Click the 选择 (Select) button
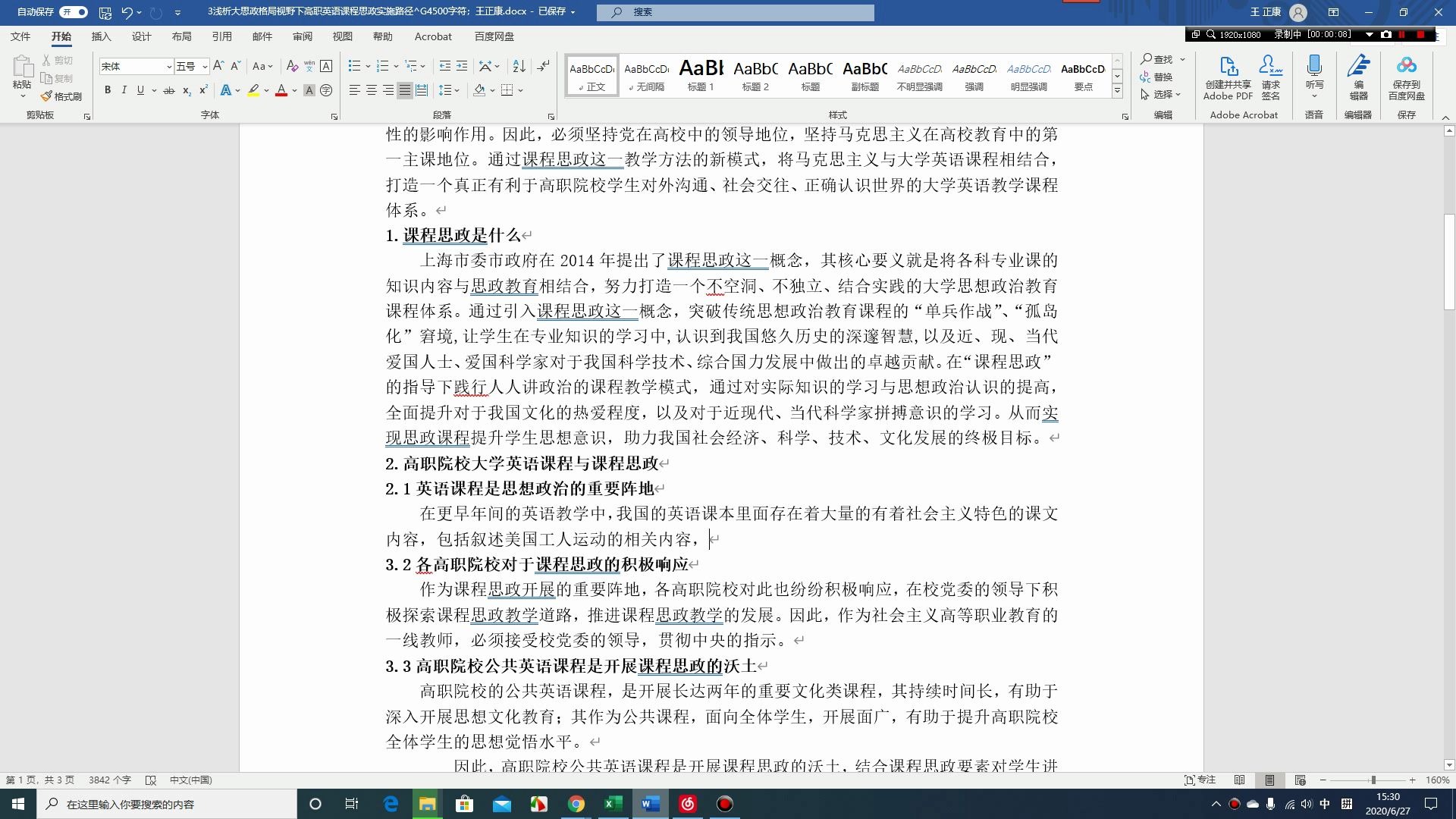This screenshot has width=1456, height=819. 1160,94
